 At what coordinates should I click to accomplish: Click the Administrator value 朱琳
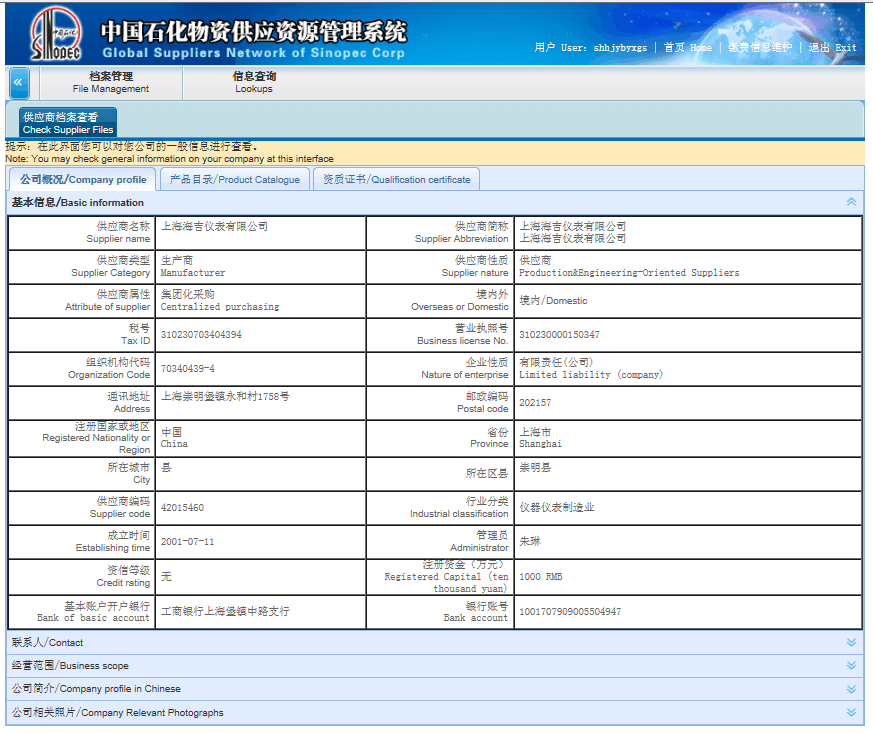(x=529, y=541)
